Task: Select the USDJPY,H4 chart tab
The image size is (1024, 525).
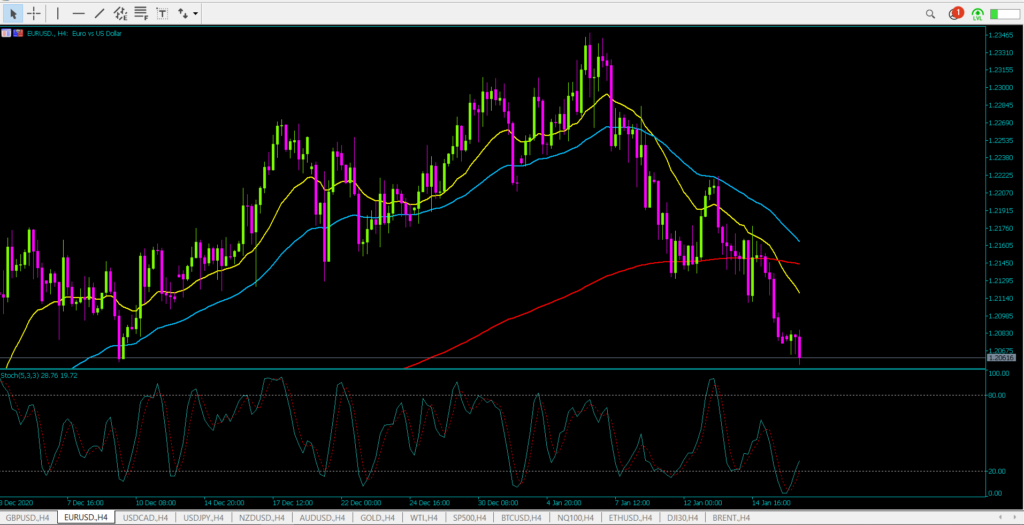Action: [201, 518]
